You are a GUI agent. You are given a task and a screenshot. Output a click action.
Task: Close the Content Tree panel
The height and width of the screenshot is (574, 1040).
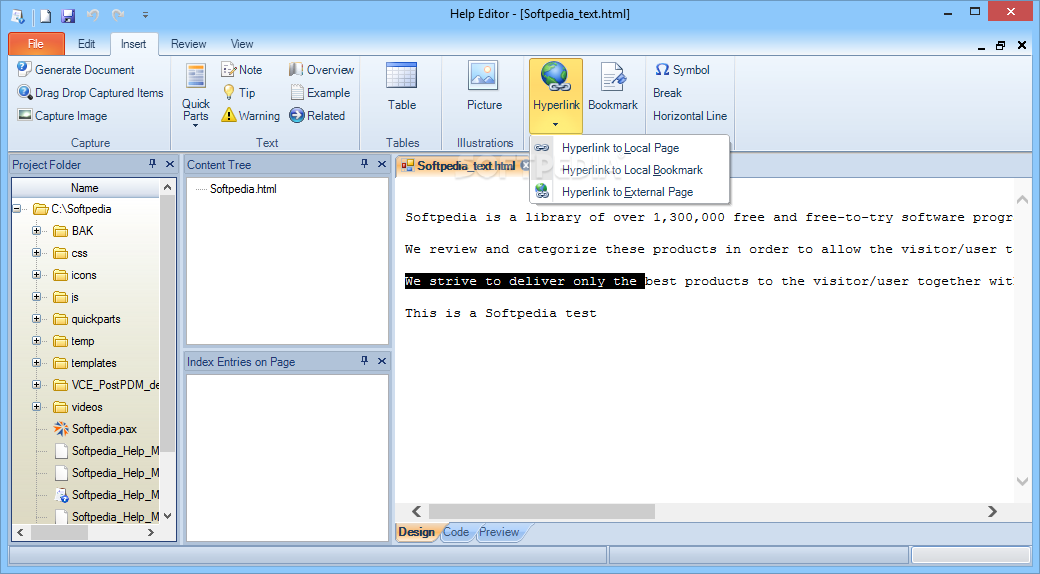[x=381, y=164]
